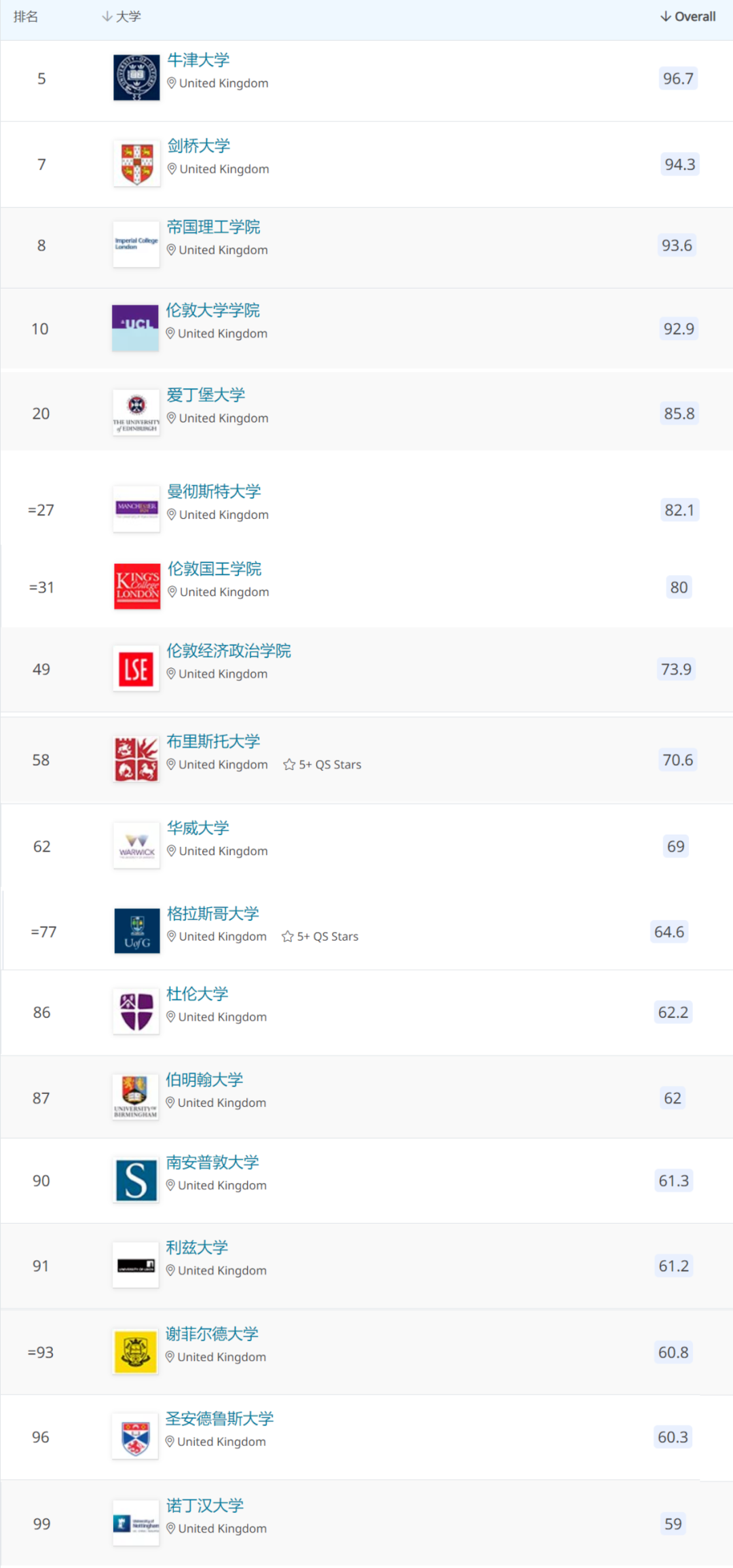This screenshot has width=733, height=1568.
Task: Click the overall score 60.3
Action: click(x=673, y=1437)
